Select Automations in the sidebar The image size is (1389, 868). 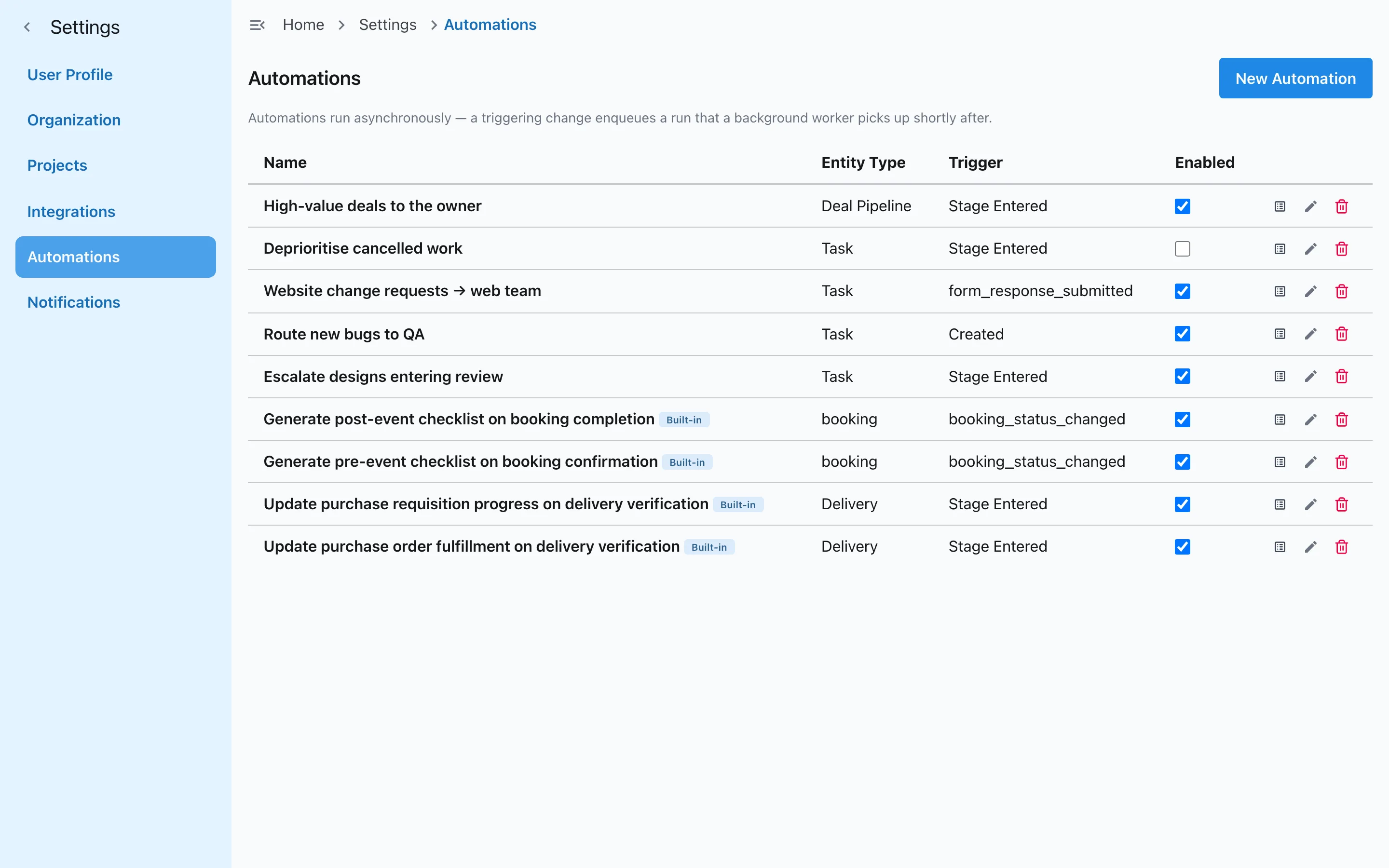115,257
